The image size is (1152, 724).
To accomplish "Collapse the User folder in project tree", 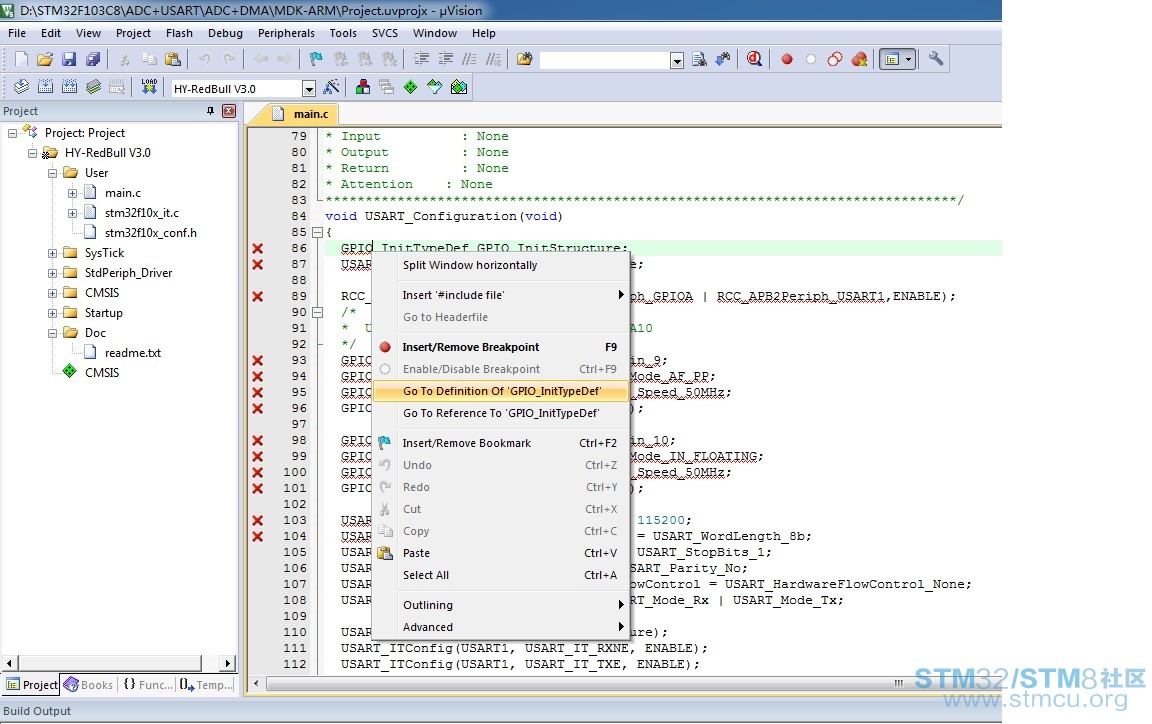I will pos(52,173).
